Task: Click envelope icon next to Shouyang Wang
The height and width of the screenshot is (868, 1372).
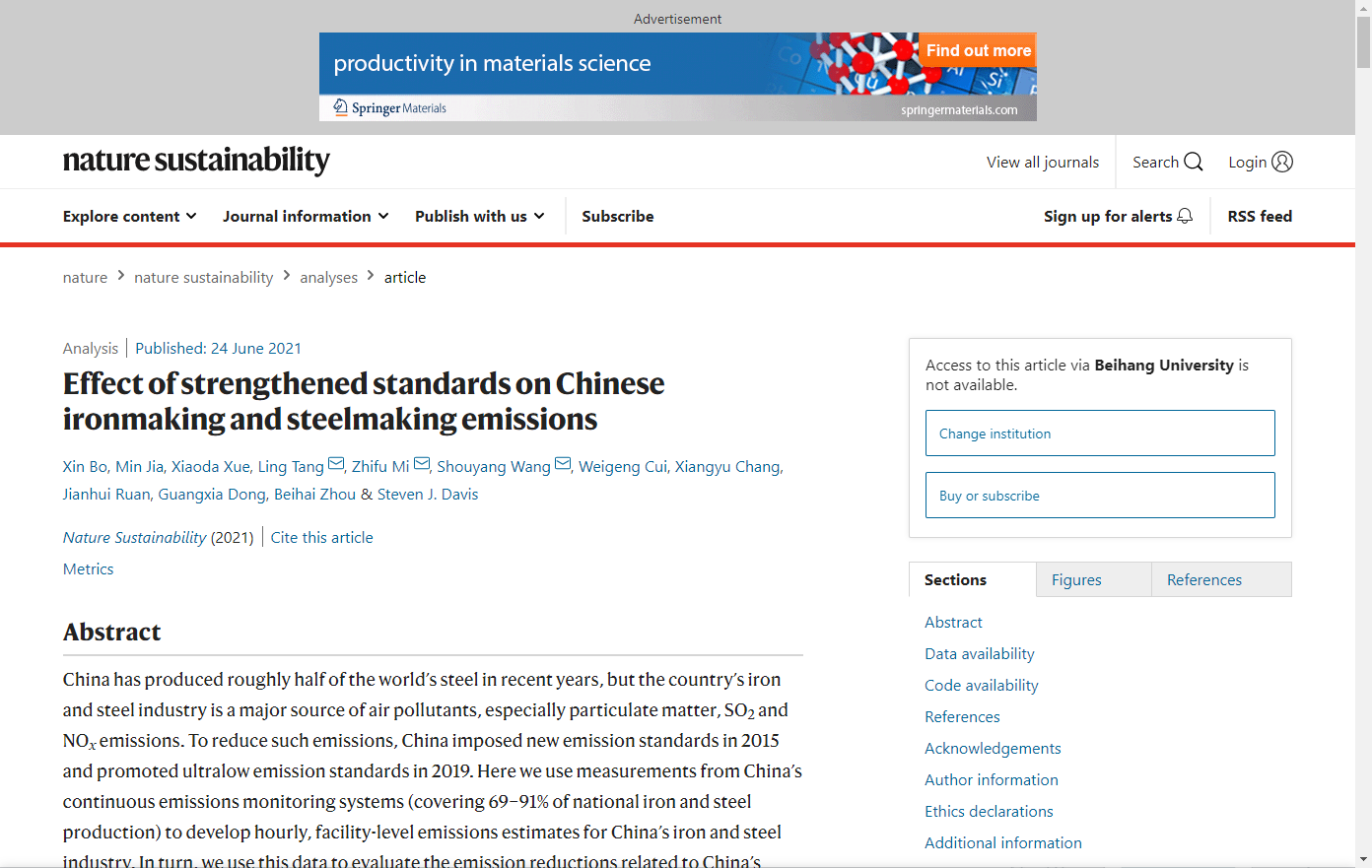Action: click(x=563, y=464)
